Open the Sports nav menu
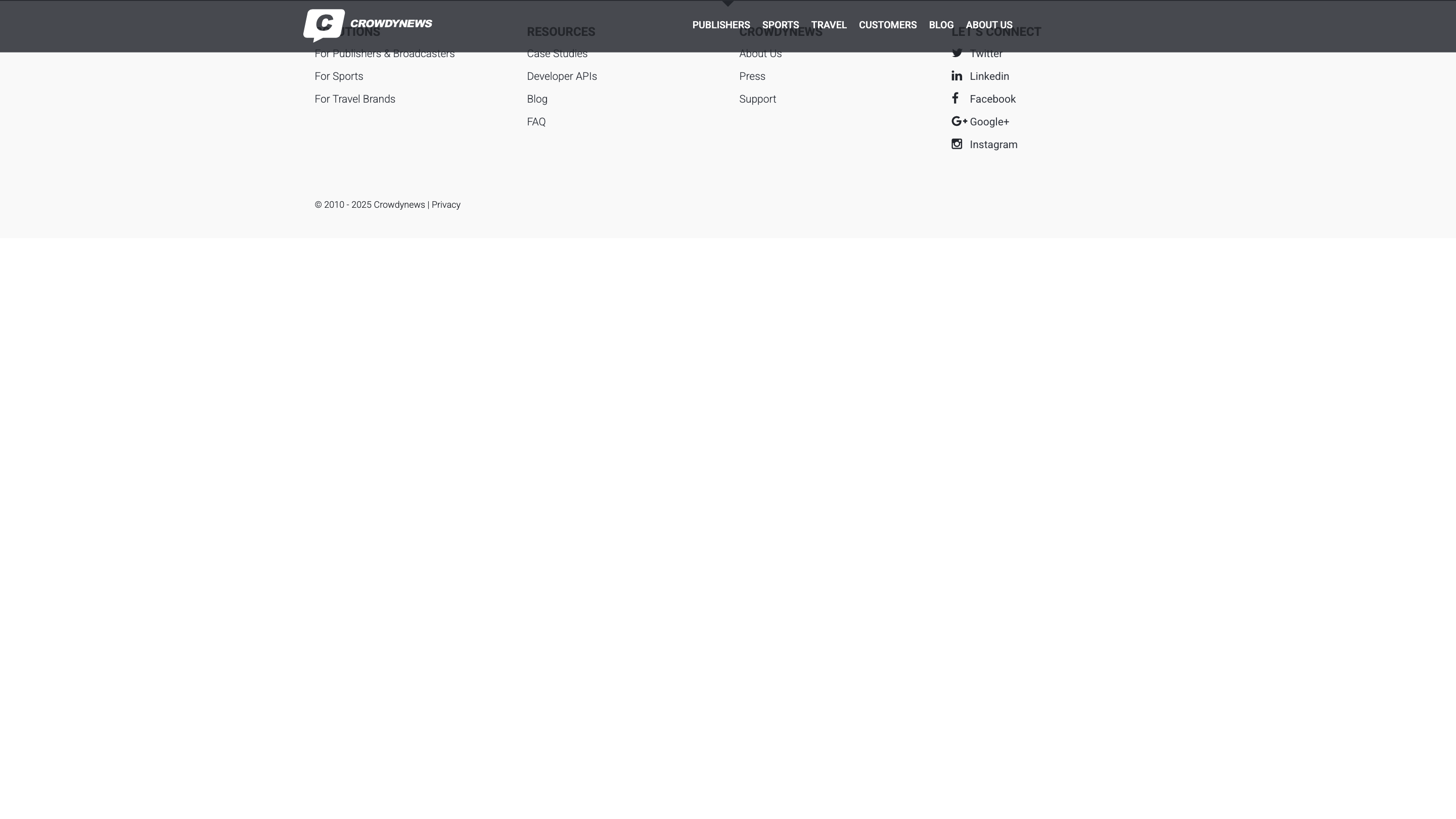1456x819 pixels. pos(780,25)
